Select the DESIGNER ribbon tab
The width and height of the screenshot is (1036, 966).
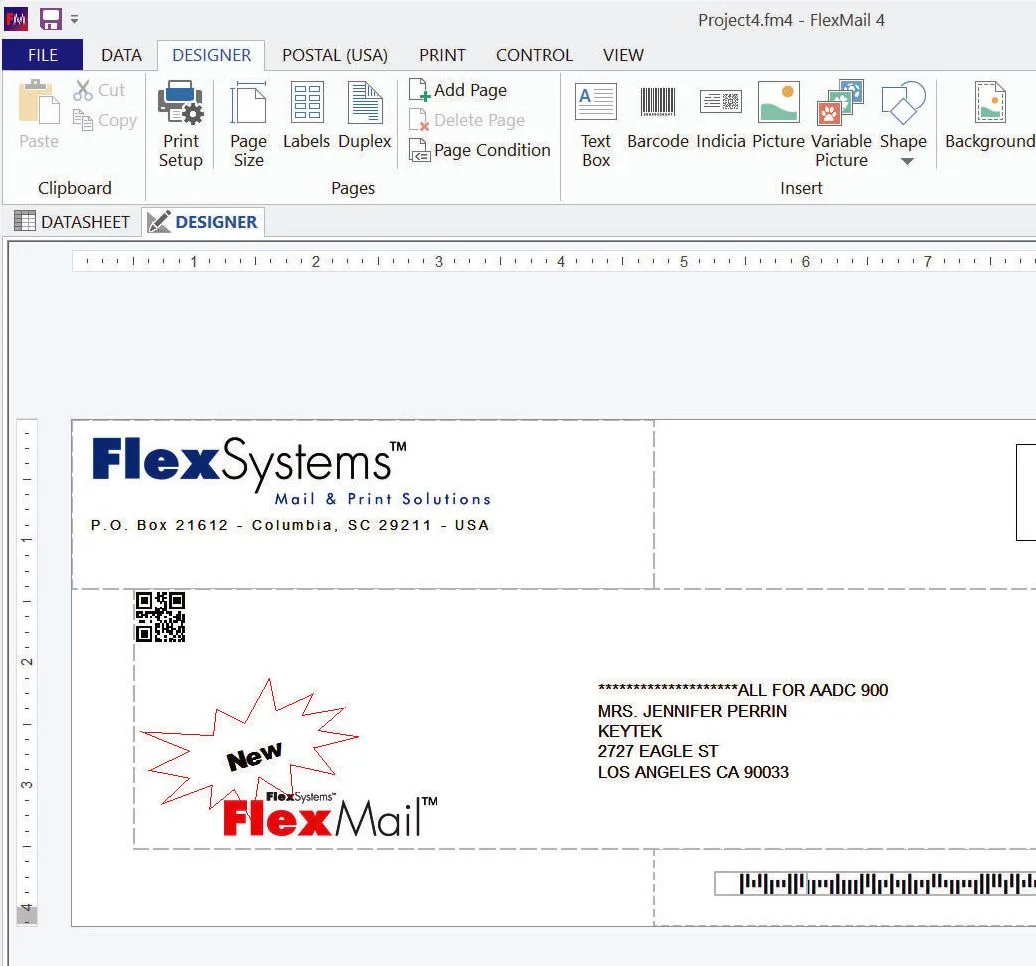211,55
